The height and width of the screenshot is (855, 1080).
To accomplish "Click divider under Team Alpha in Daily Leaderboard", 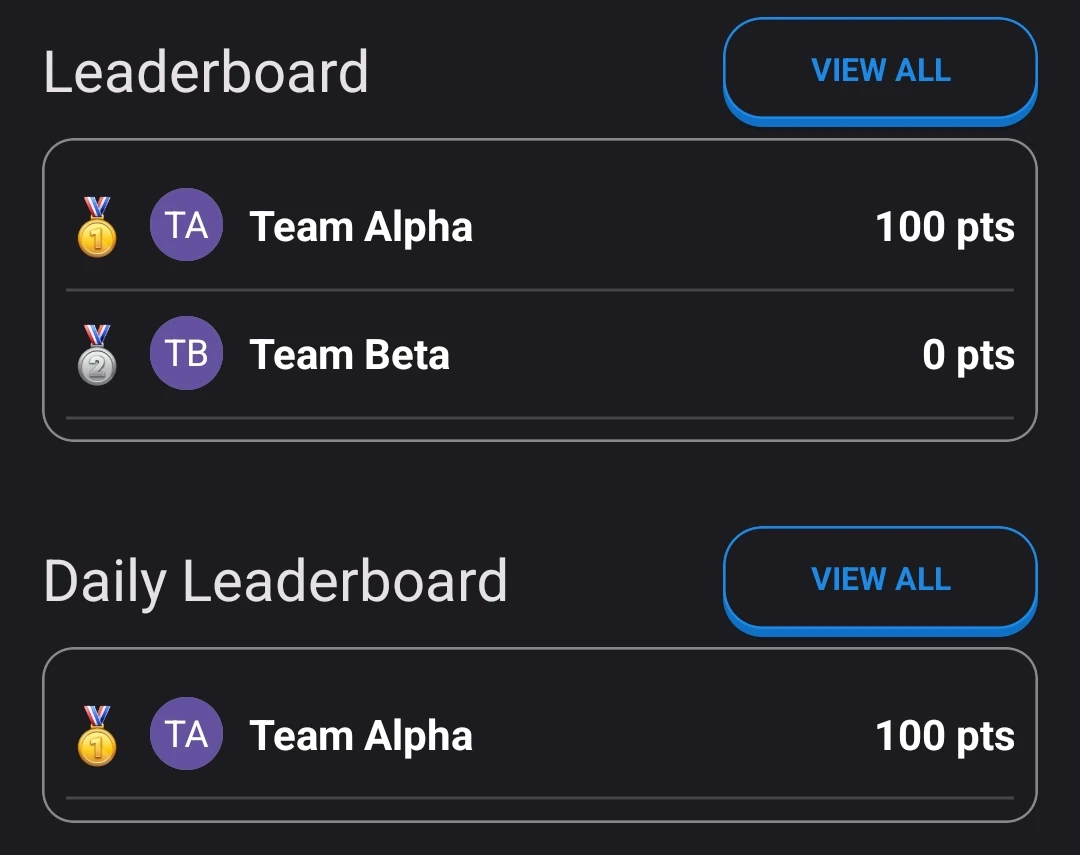I will click(540, 798).
